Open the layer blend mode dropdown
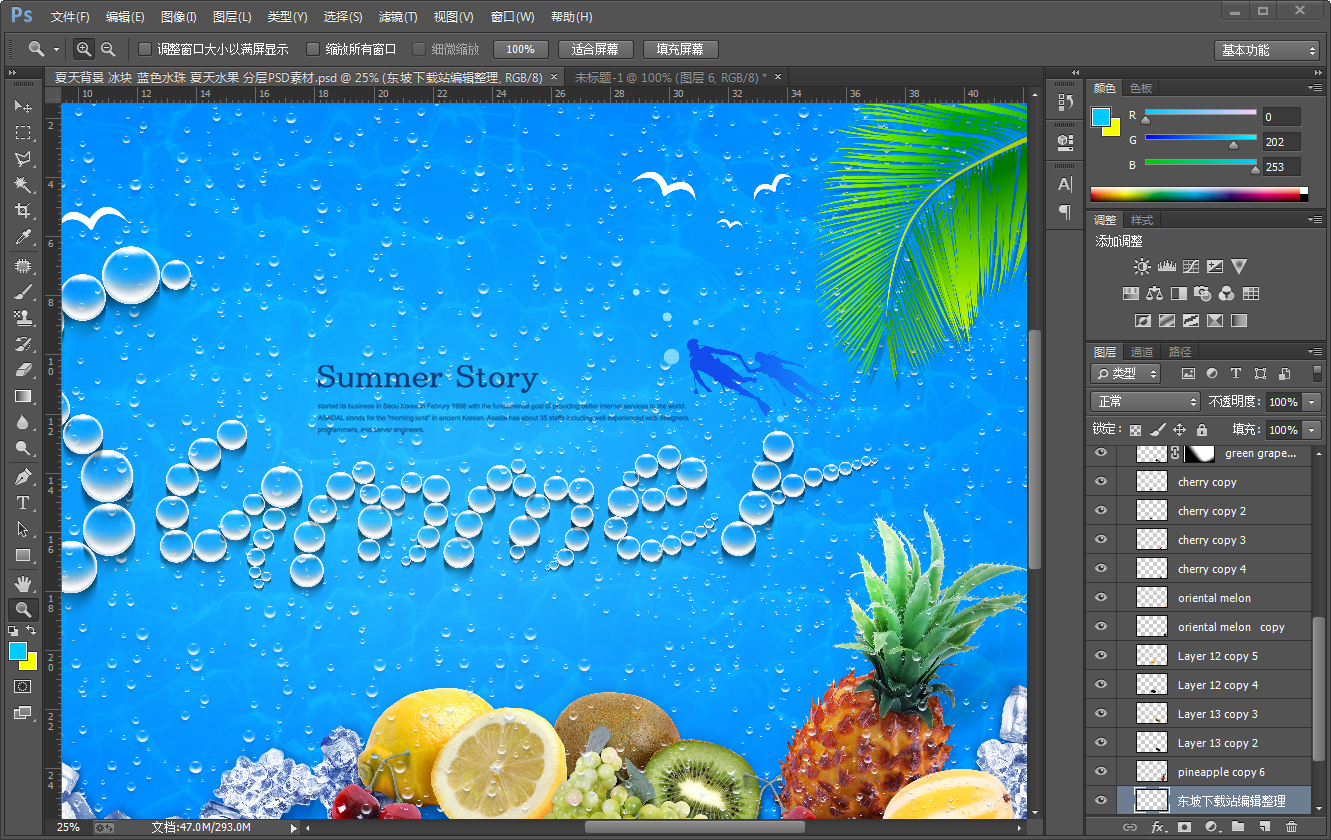Image resolution: width=1331 pixels, height=840 pixels. pos(1144,402)
